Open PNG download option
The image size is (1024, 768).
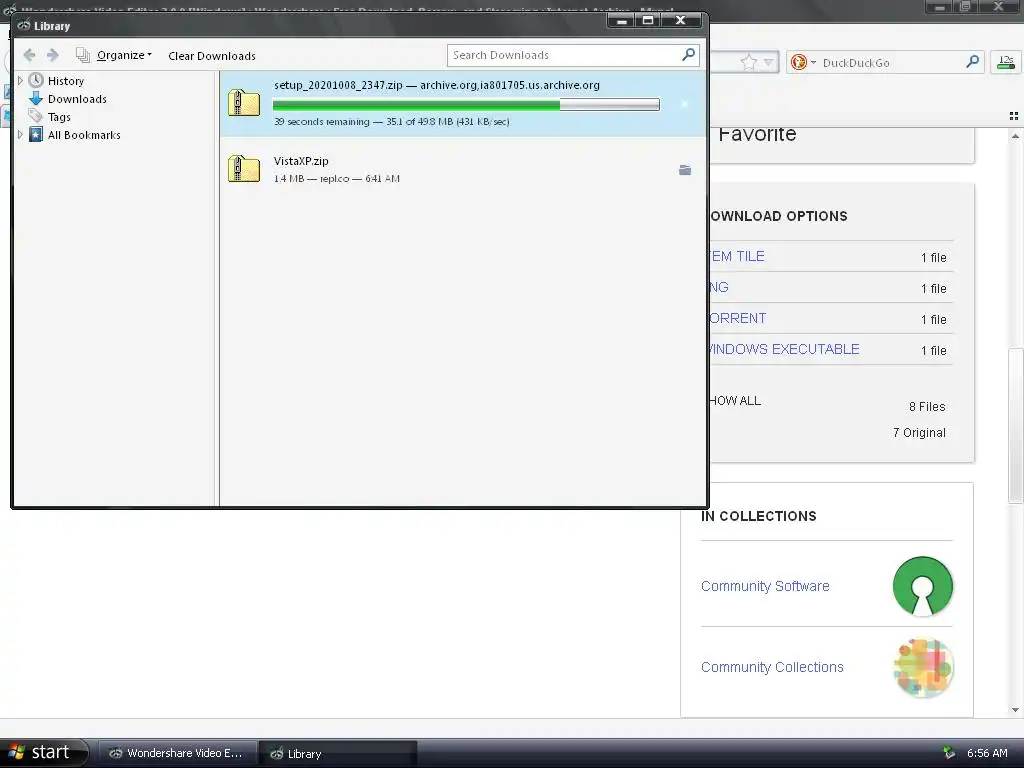(718, 287)
